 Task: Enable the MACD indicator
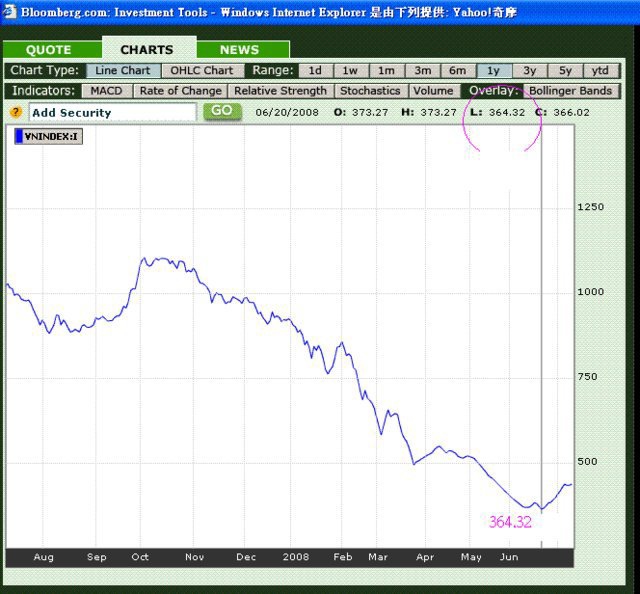[107, 91]
